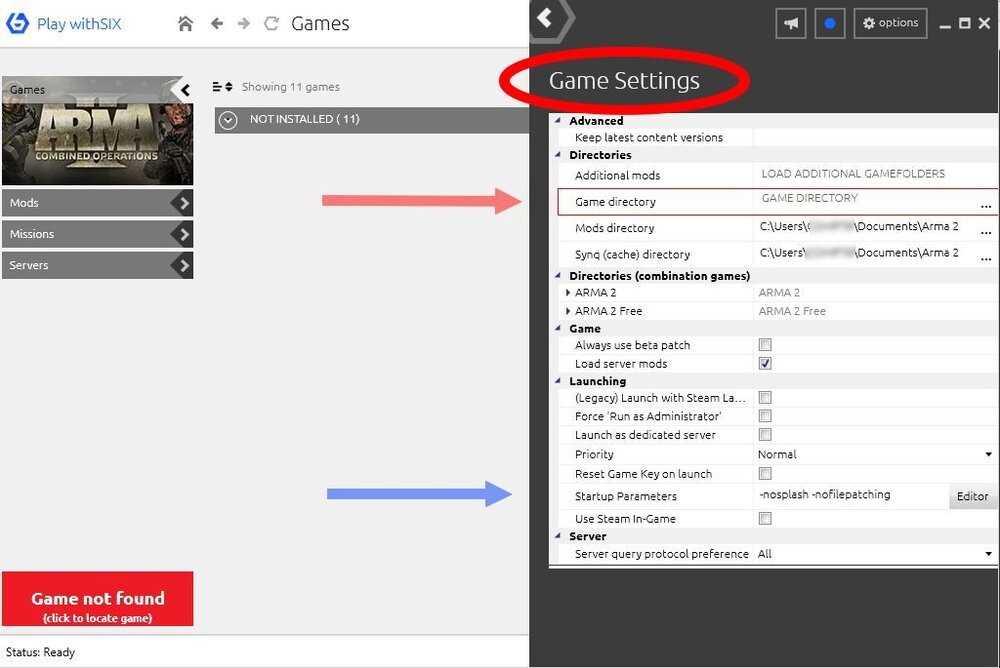Go to the Home page icon
1000x668 pixels.
click(186, 24)
